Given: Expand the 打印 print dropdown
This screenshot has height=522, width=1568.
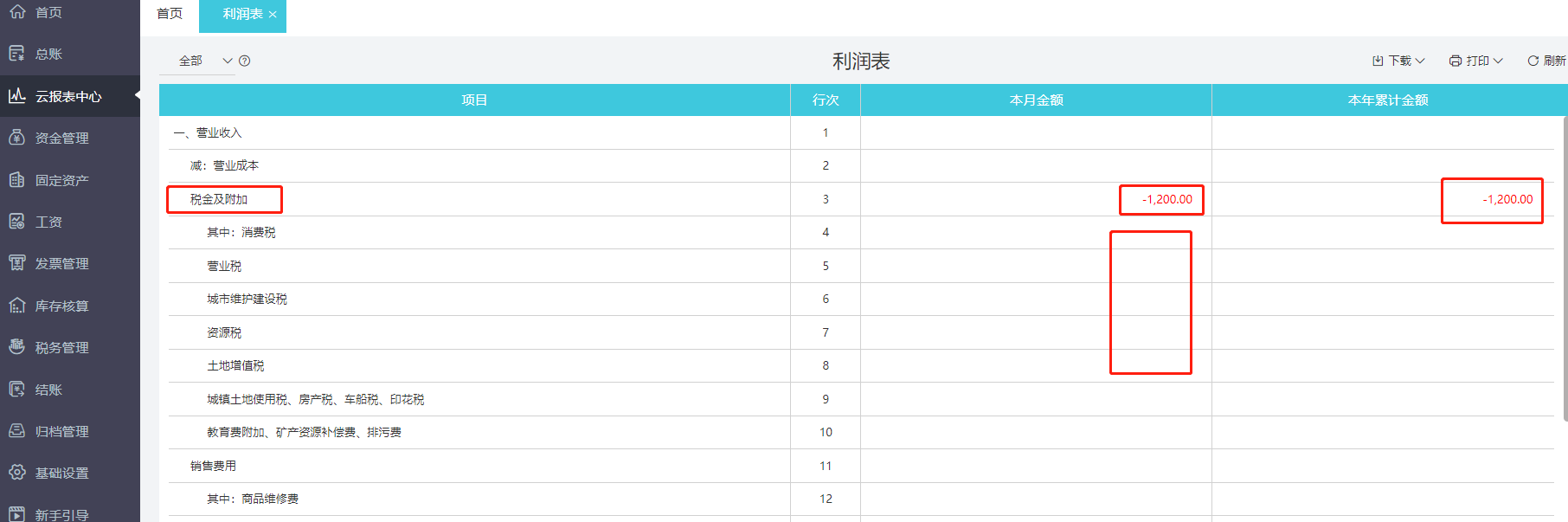Looking at the screenshot, I should click(1476, 61).
